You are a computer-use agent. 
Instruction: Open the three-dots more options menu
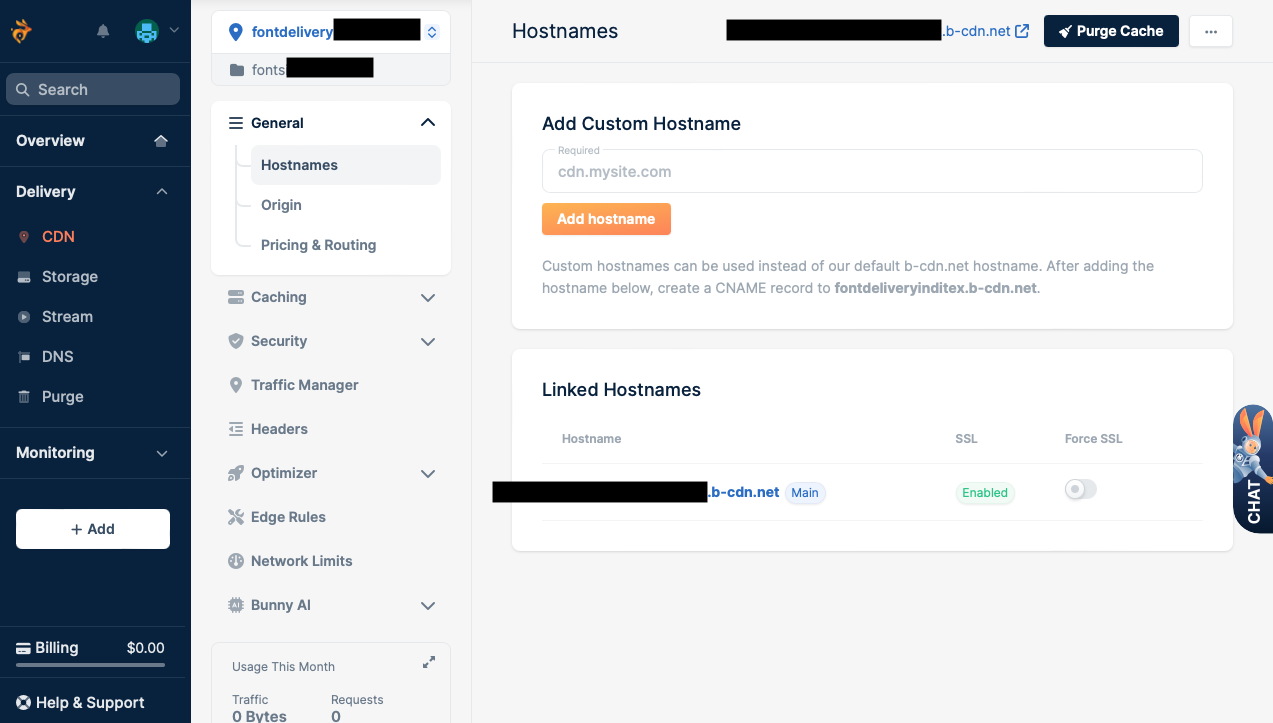click(1211, 31)
